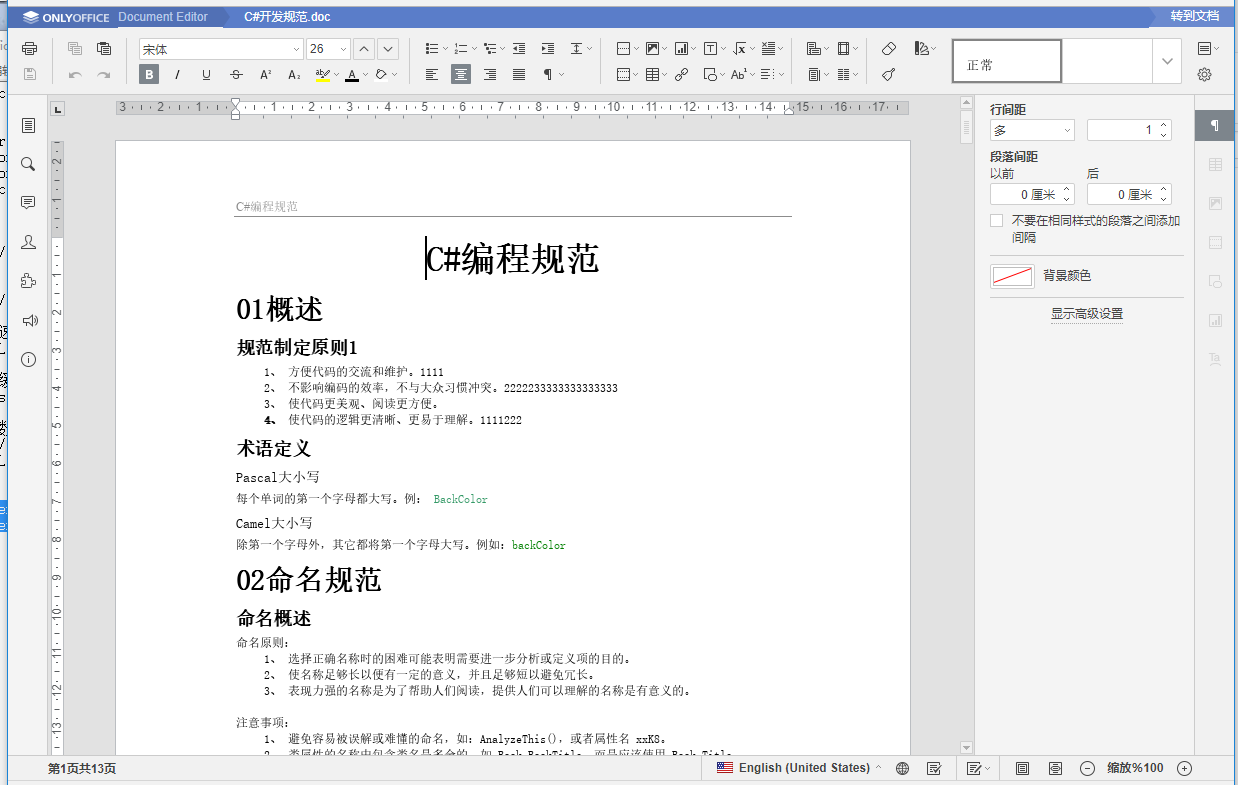
Task: Open advanced settings gear icon
Action: [x=1205, y=74]
